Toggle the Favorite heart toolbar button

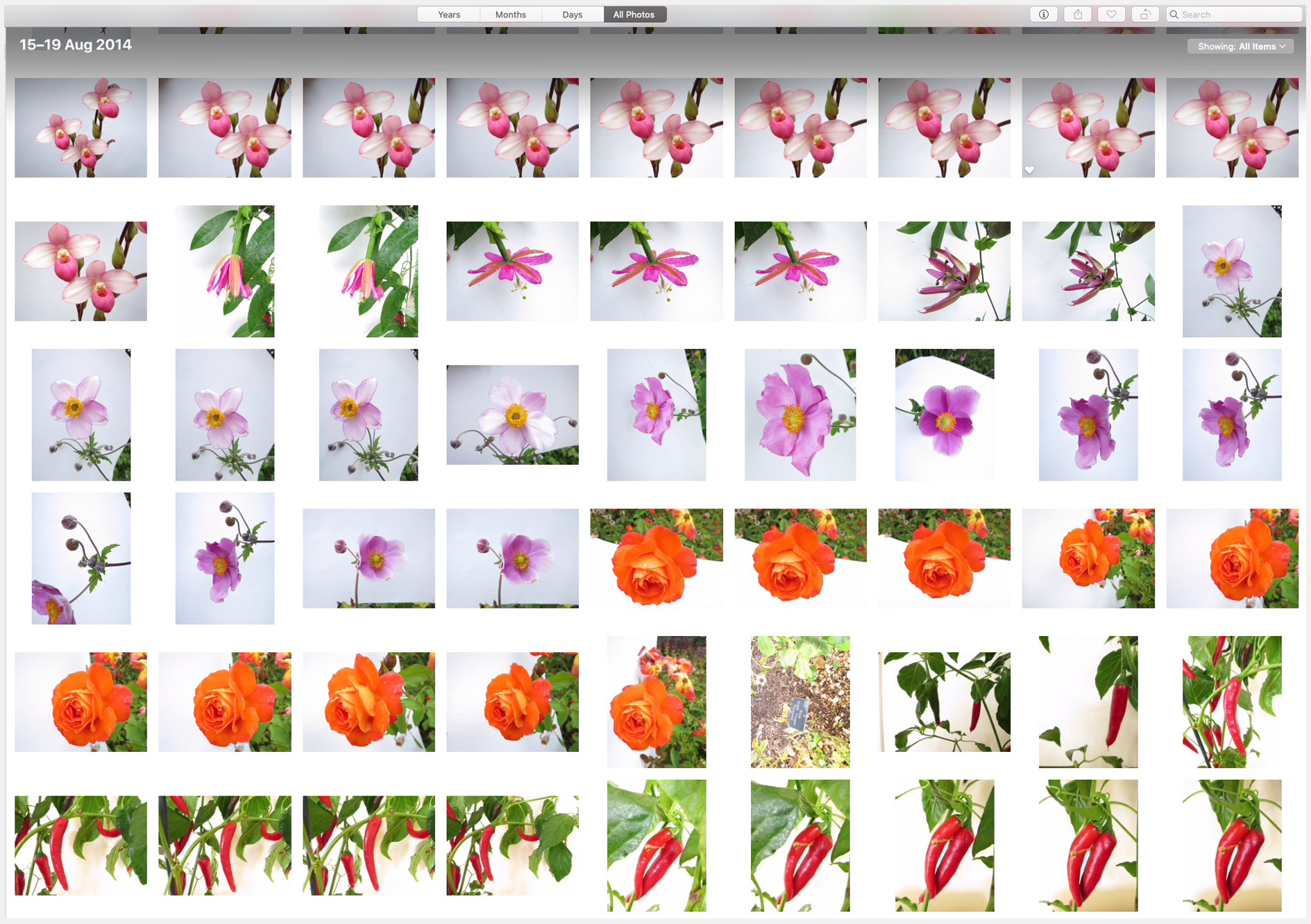(1111, 15)
